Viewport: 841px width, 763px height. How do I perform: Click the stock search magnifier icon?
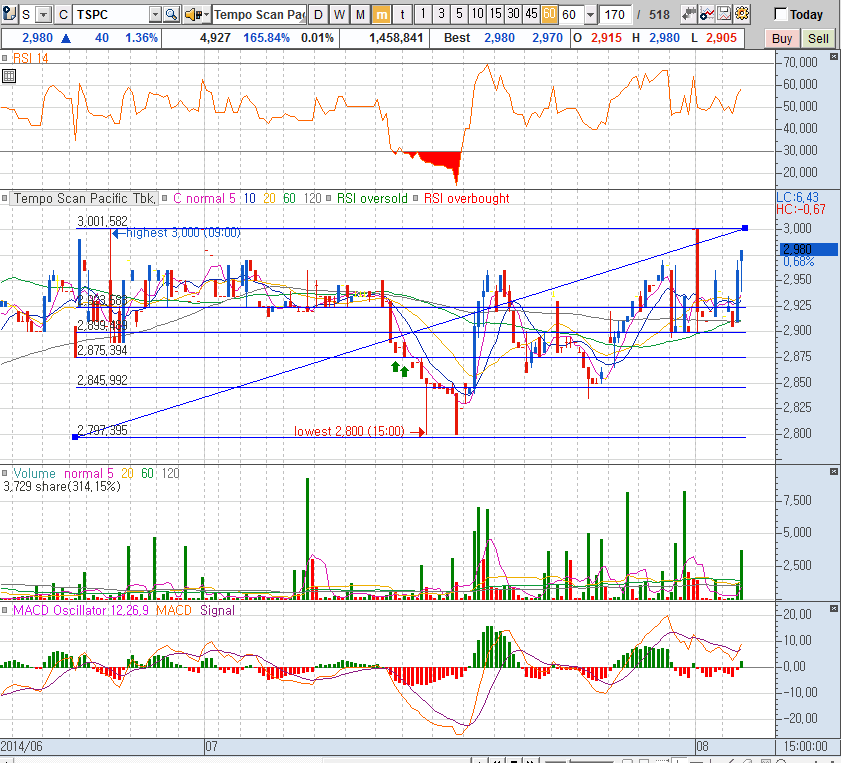click(171, 15)
